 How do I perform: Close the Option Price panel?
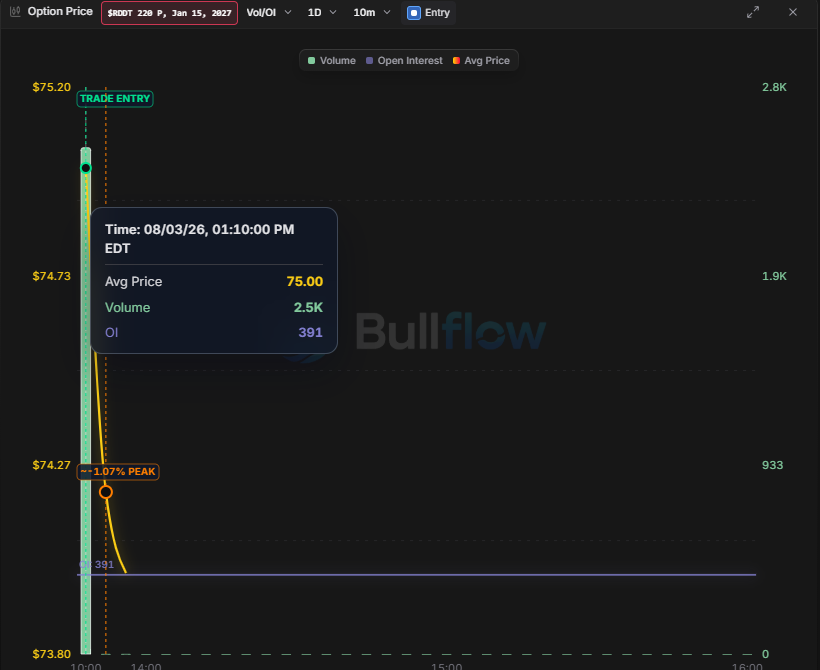point(793,12)
